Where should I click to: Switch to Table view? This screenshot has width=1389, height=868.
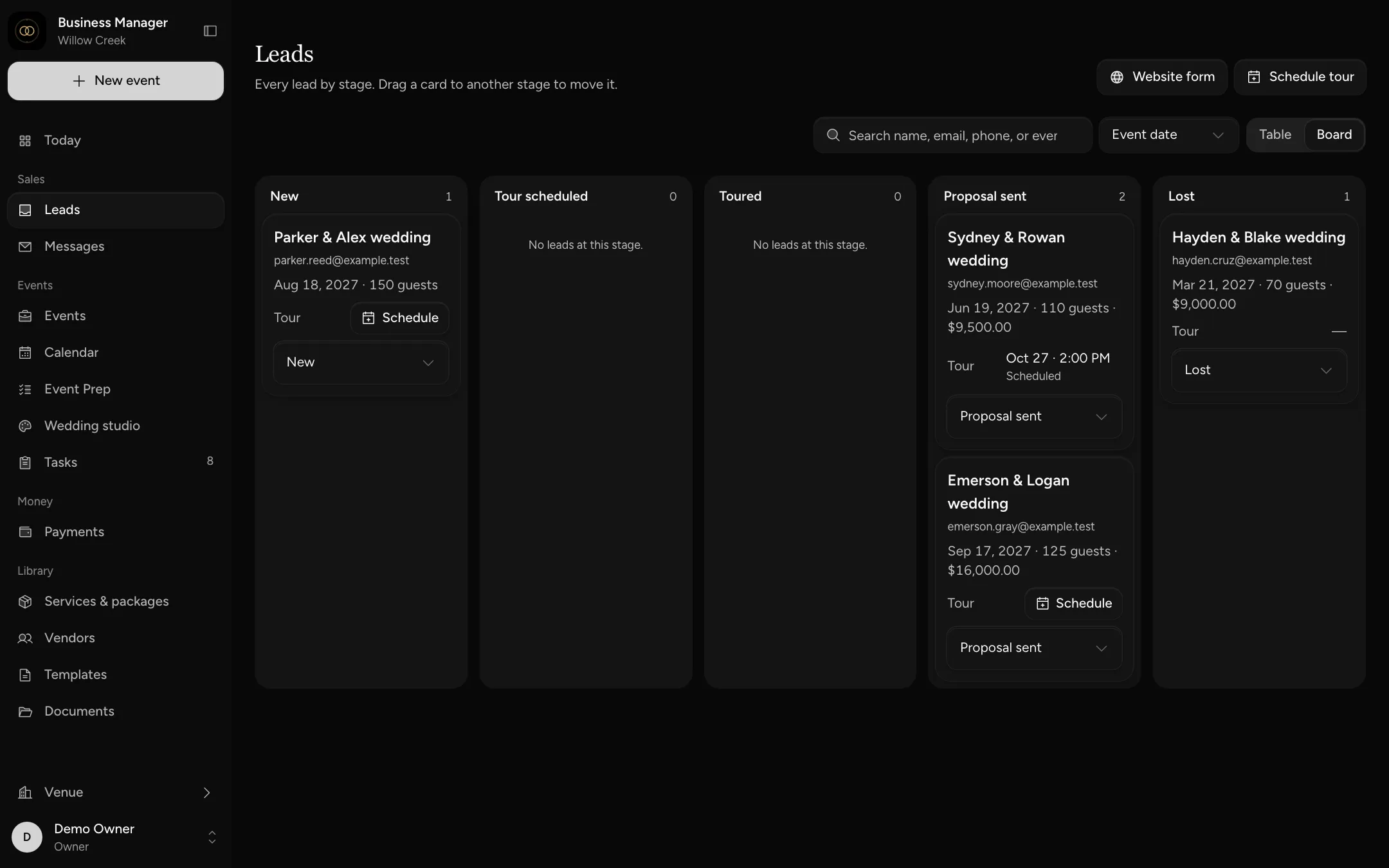tap(1275, 135)
